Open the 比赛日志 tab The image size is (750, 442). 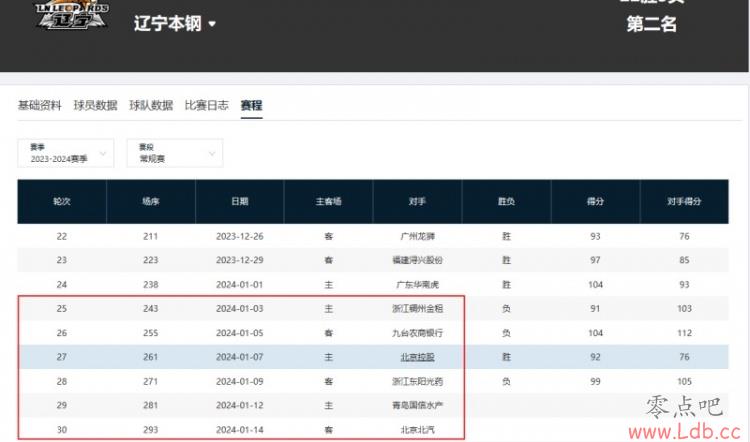tap(207, 105)
